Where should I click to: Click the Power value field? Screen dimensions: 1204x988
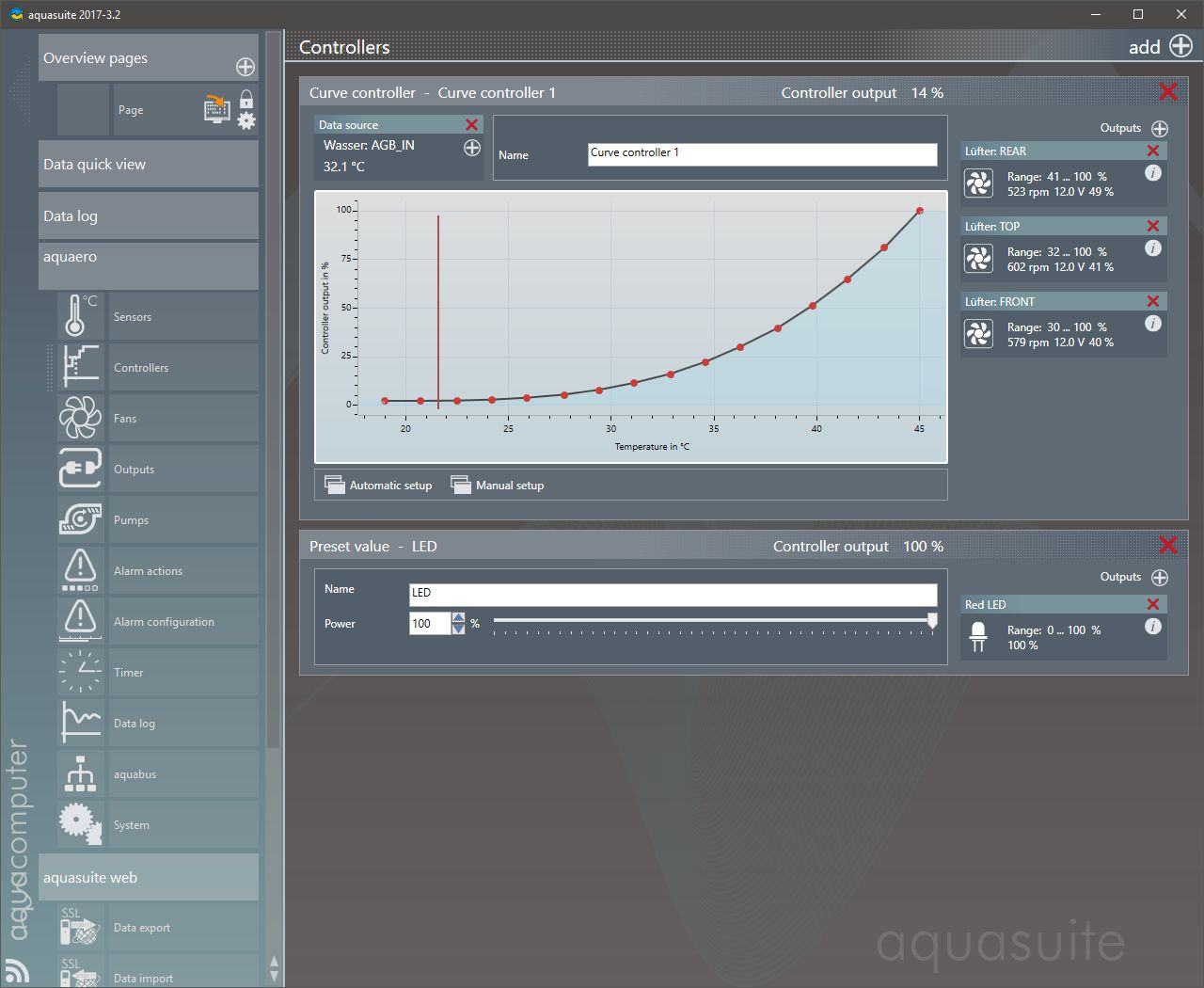coord(430,623)
